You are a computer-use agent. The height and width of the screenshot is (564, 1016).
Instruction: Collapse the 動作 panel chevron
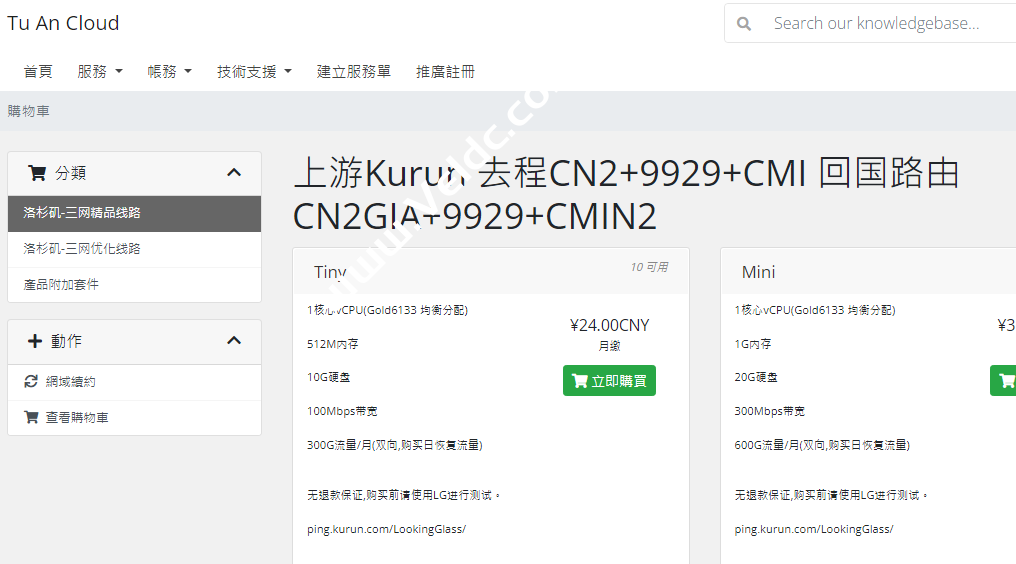pos(234,341)
